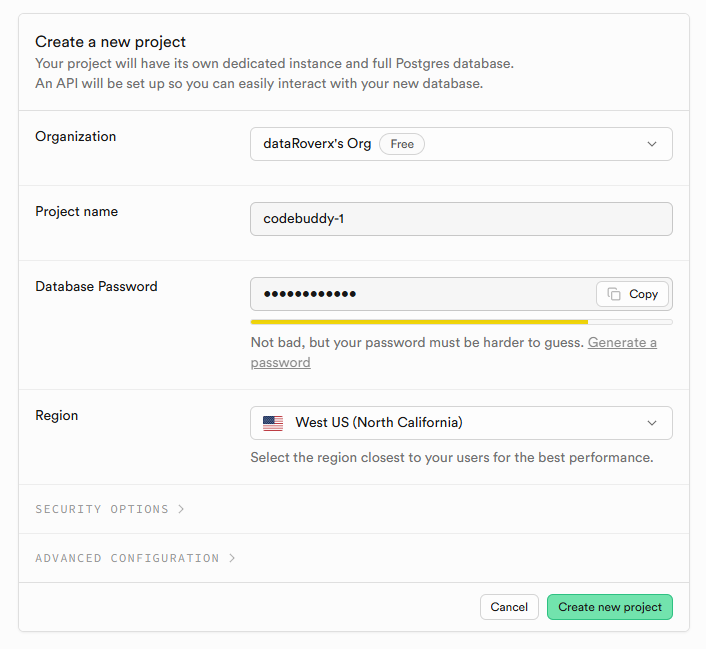Click the Organization dropdown chevron arrow
Viewport: 706px width, 649px height.
pos(652,144)
